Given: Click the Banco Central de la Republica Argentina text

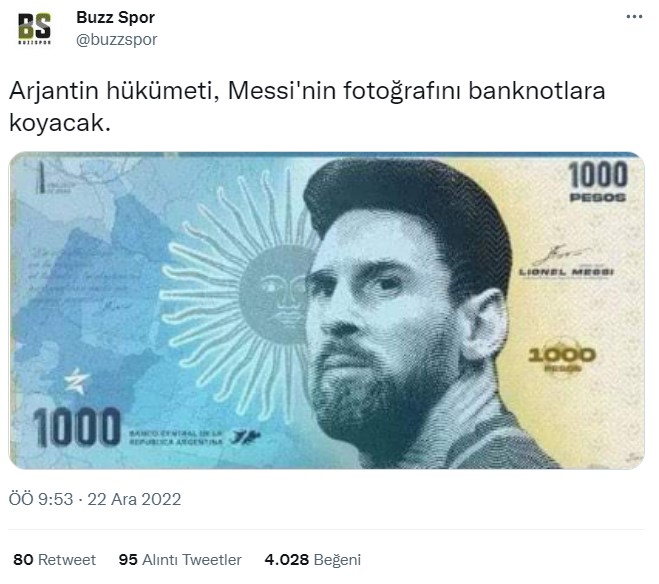Looking at the screenshot, I should (x=176, y=437).
